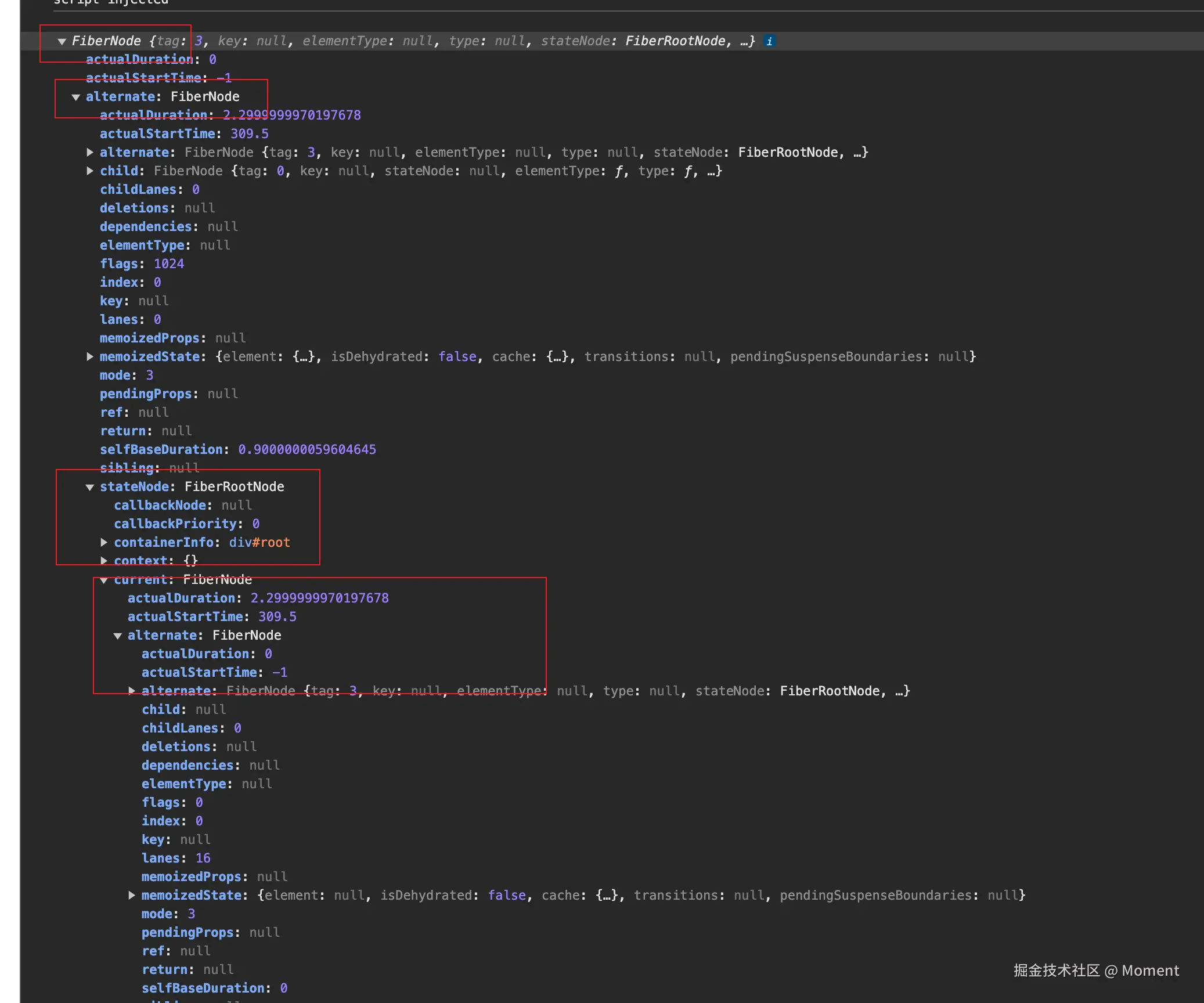This screenshot has height=1003, width=1204.
Task: Expand the context: {} entry
Action: tap(104, 561)
